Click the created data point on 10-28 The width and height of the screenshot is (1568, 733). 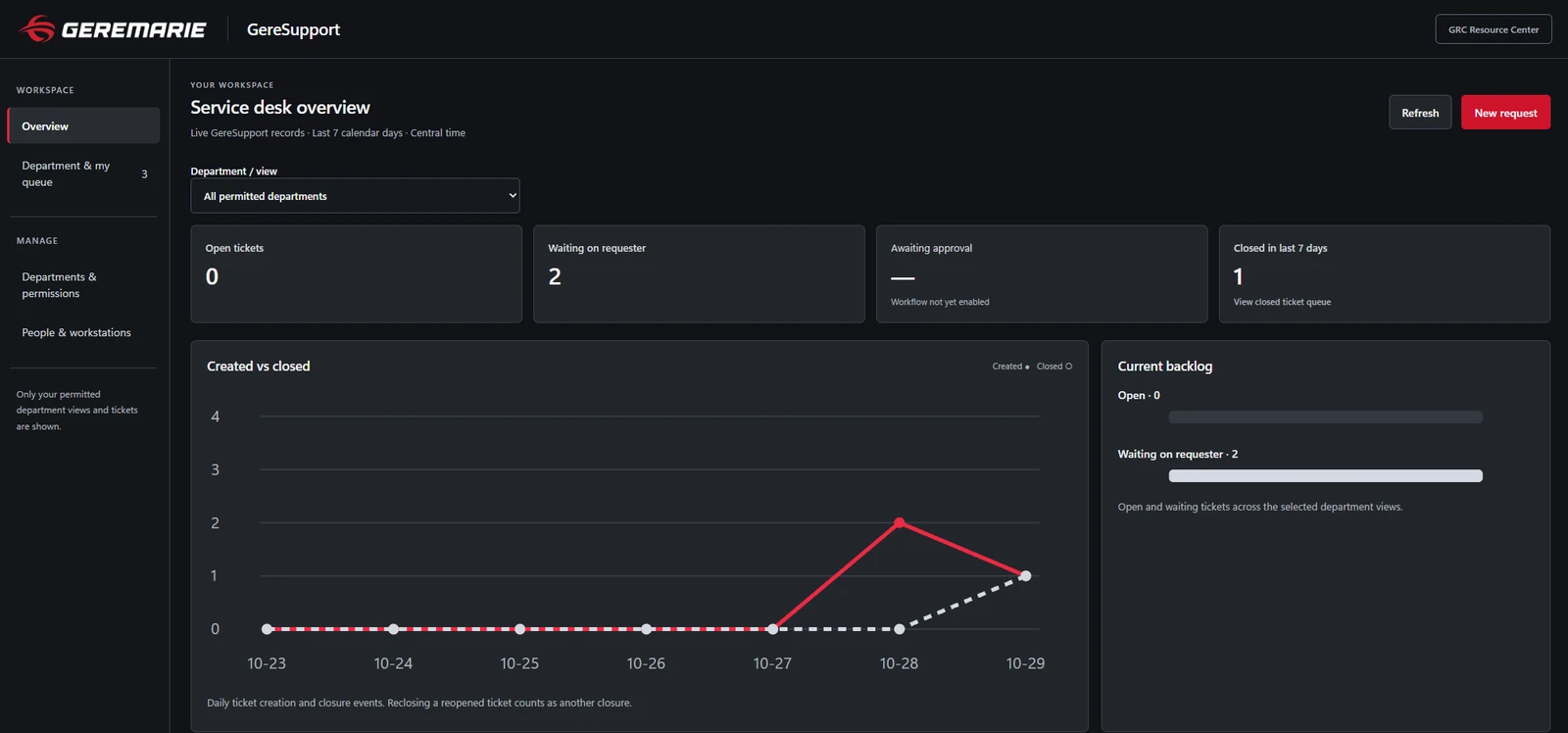tap(900, 522)
